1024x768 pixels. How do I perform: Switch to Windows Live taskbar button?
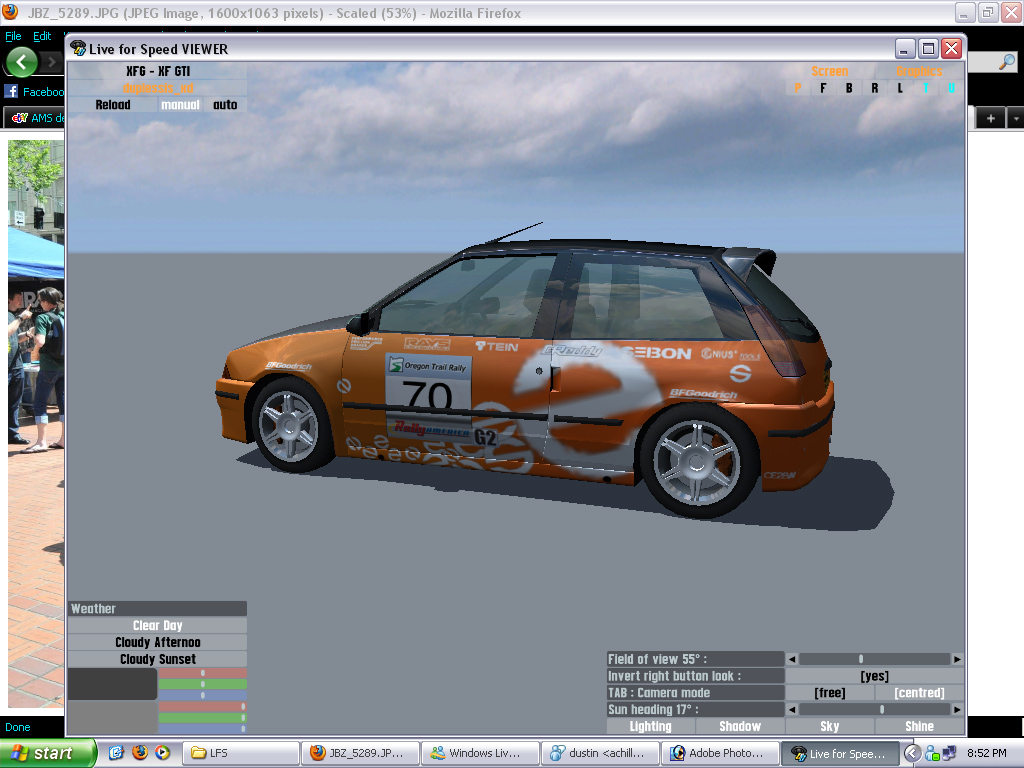481,753
